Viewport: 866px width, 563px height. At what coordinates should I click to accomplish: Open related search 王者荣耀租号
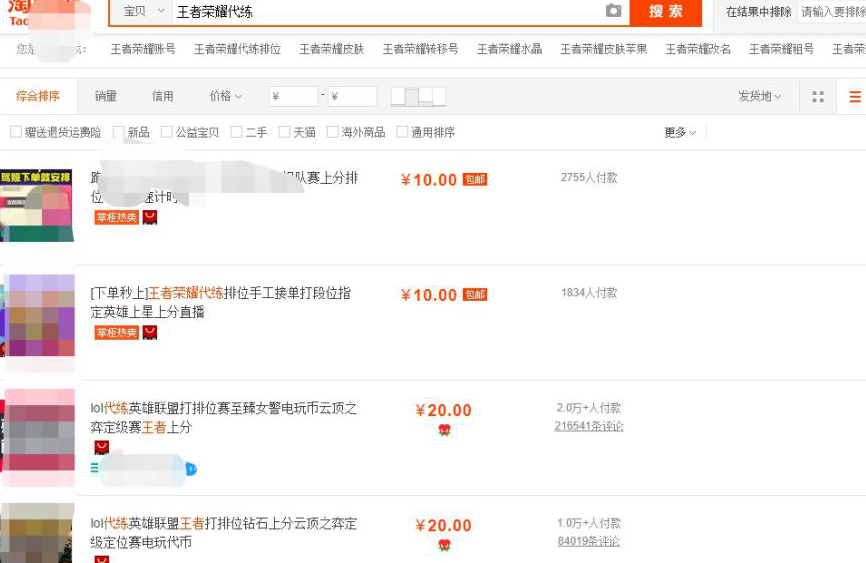pos(781,49)
